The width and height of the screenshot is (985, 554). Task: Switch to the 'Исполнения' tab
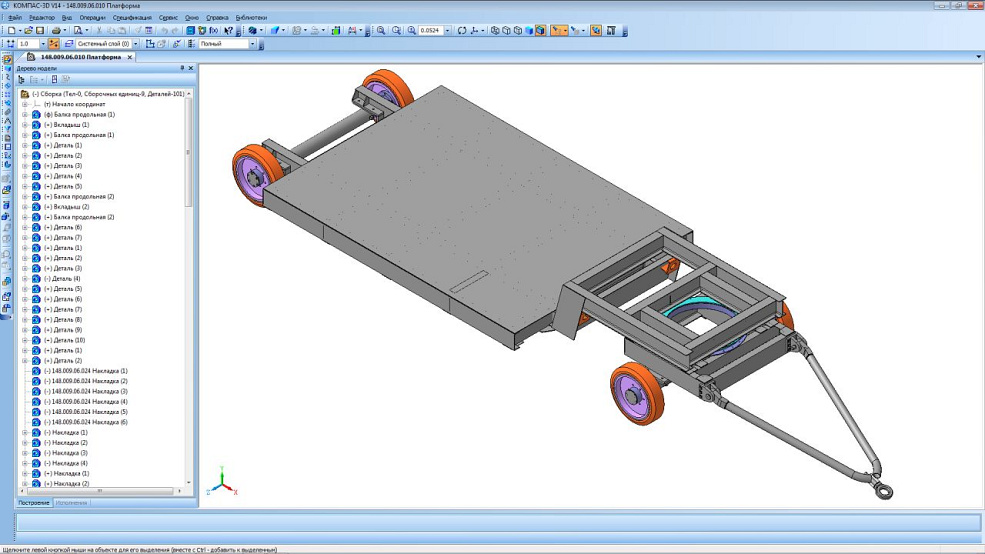click(71, 503)
